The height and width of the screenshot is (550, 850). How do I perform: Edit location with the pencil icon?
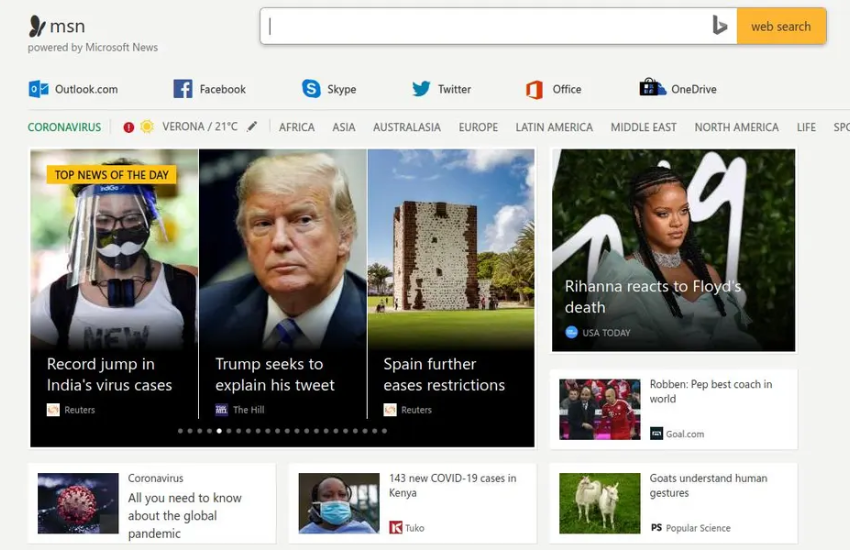pyautogui.click(x=252, y=127)
